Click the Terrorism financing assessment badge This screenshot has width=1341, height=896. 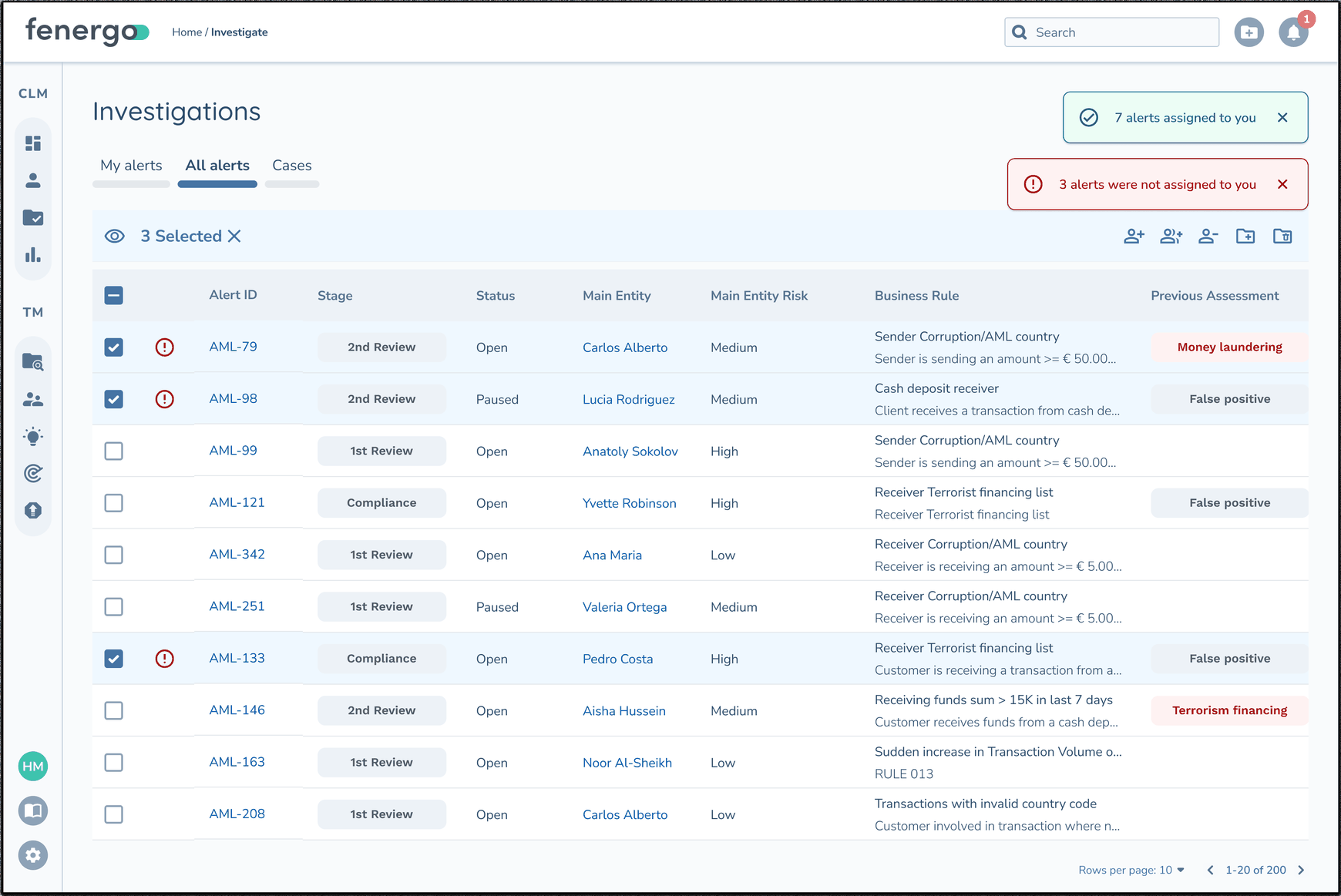[x=1230, y=710]
